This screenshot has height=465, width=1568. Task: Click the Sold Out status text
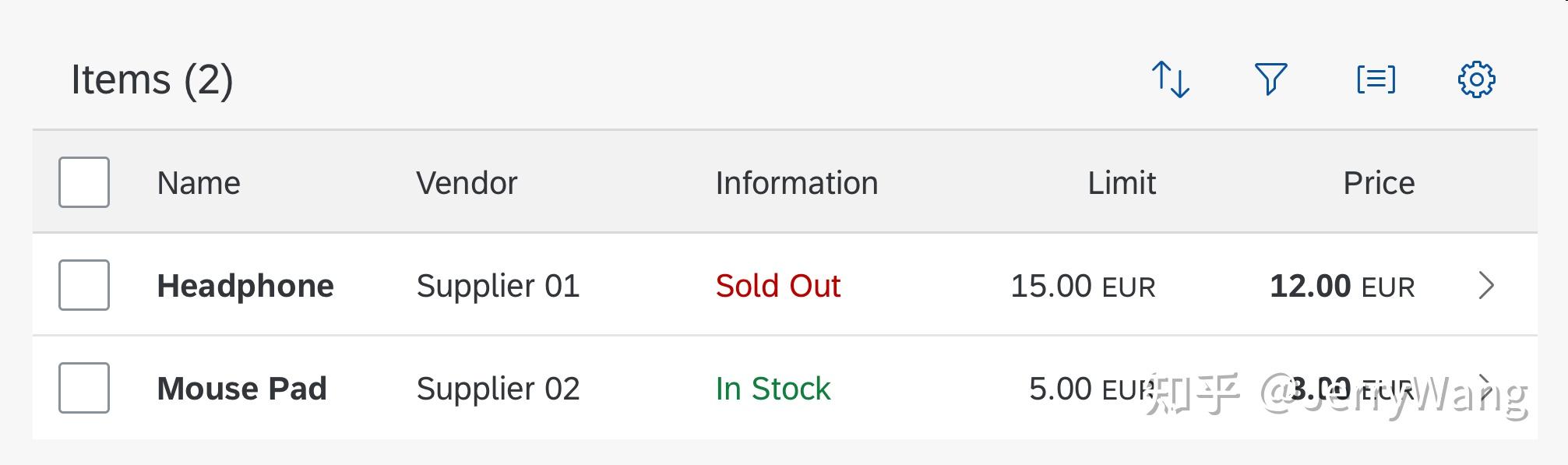tap(778, 286)
